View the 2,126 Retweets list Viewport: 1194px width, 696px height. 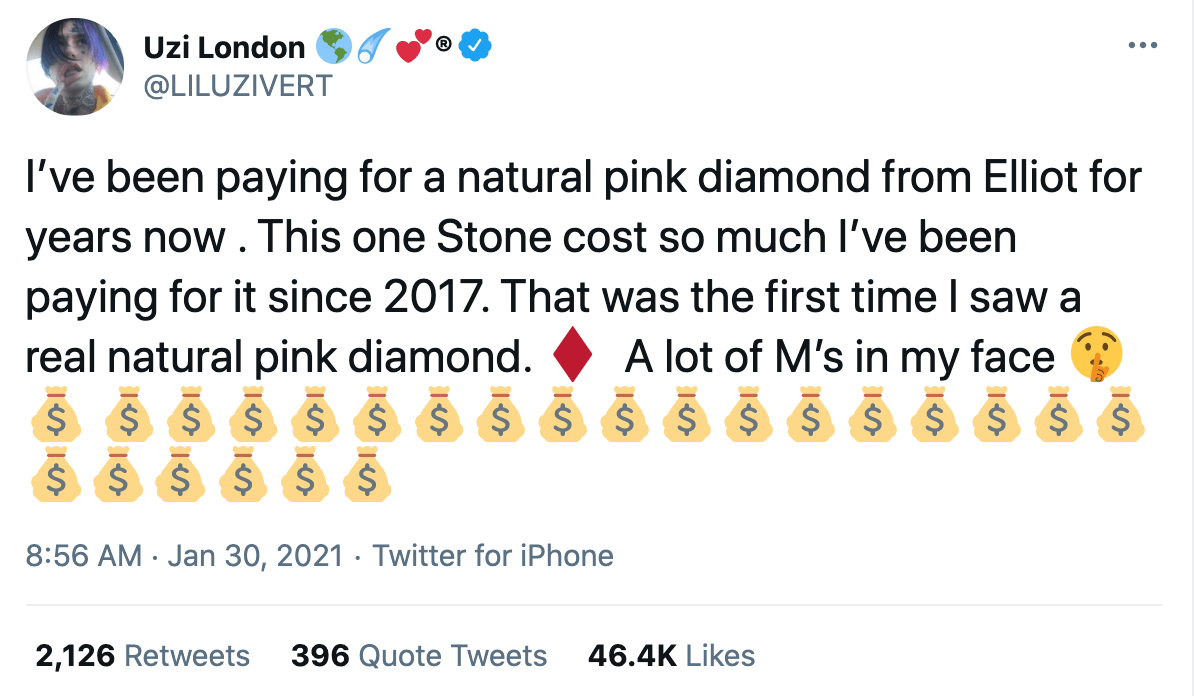142,656
